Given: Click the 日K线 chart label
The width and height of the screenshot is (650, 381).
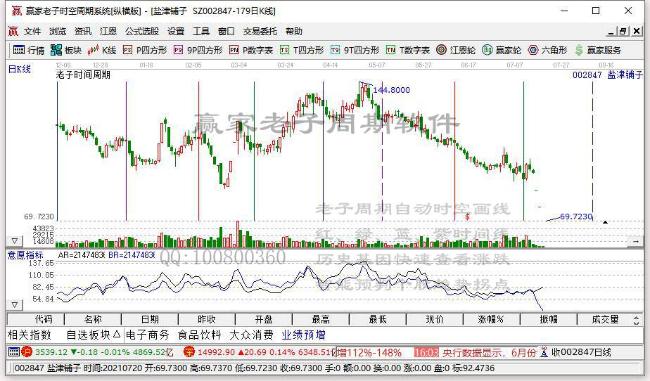Looking at the screenshot, I should coord(19,69).
